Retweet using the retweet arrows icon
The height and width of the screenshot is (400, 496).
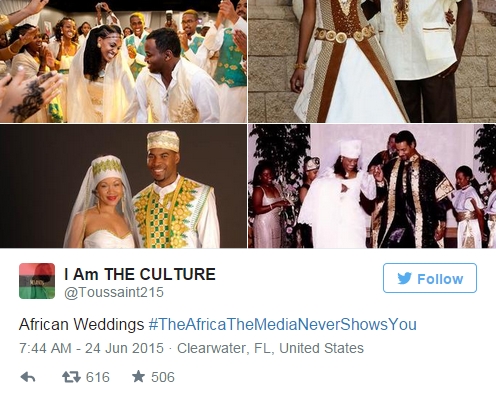tap(71, 377)
